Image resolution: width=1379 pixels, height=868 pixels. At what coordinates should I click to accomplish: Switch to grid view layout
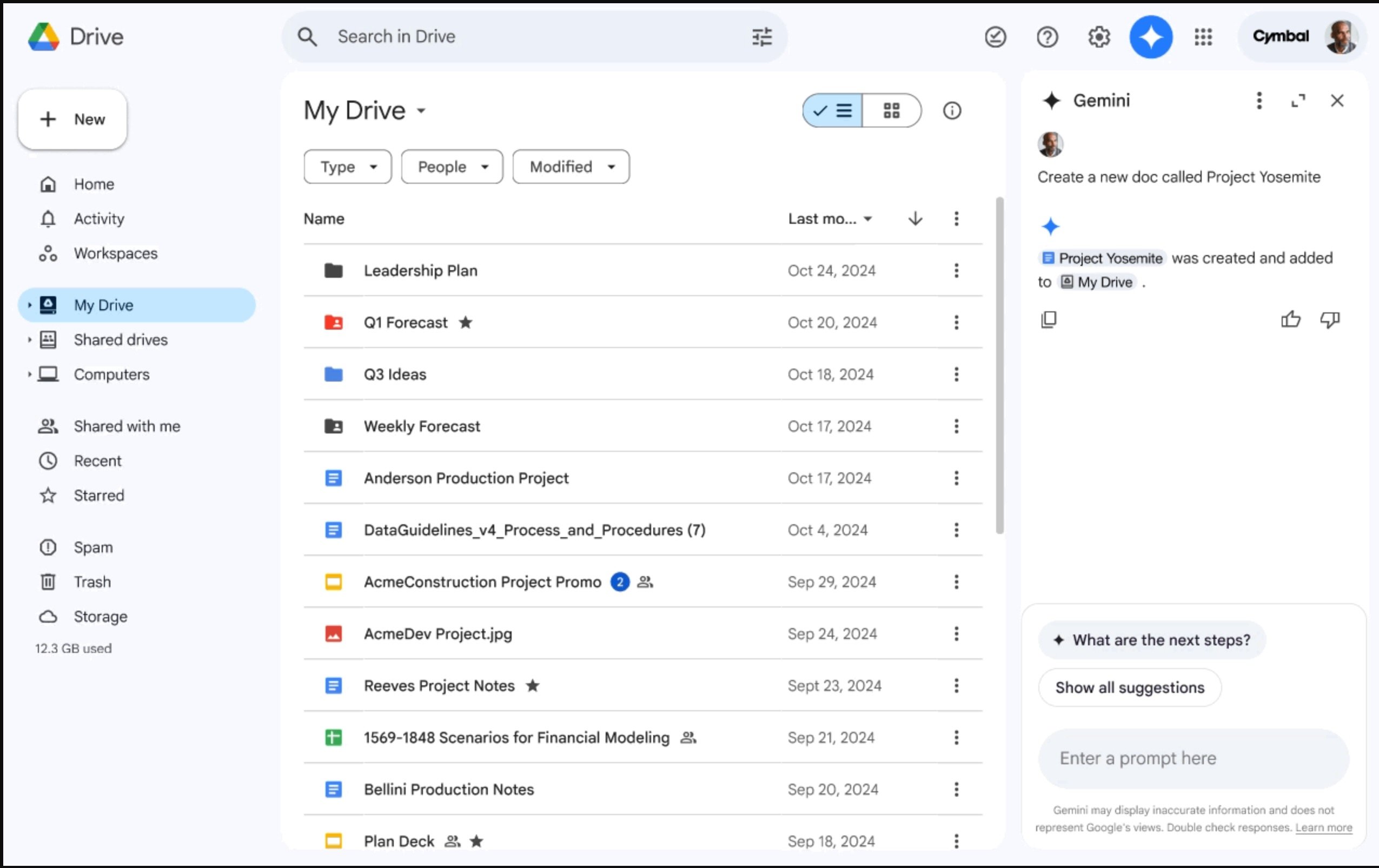pyautogui.click(x=892, y=110)
